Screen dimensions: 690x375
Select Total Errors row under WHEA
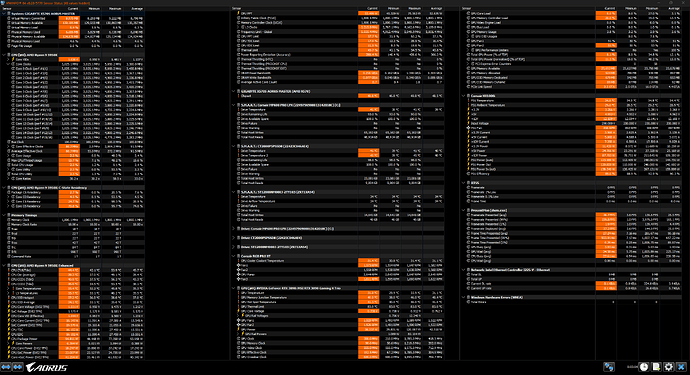(571, 302)
